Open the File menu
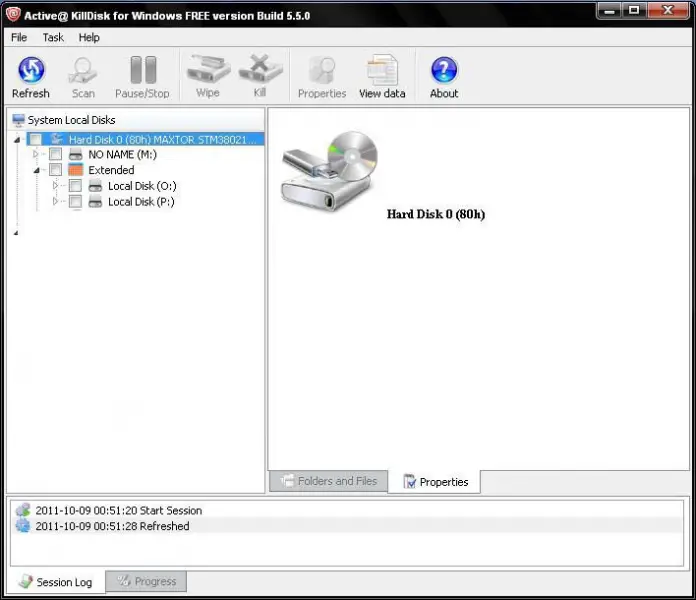 coord(19,37)
